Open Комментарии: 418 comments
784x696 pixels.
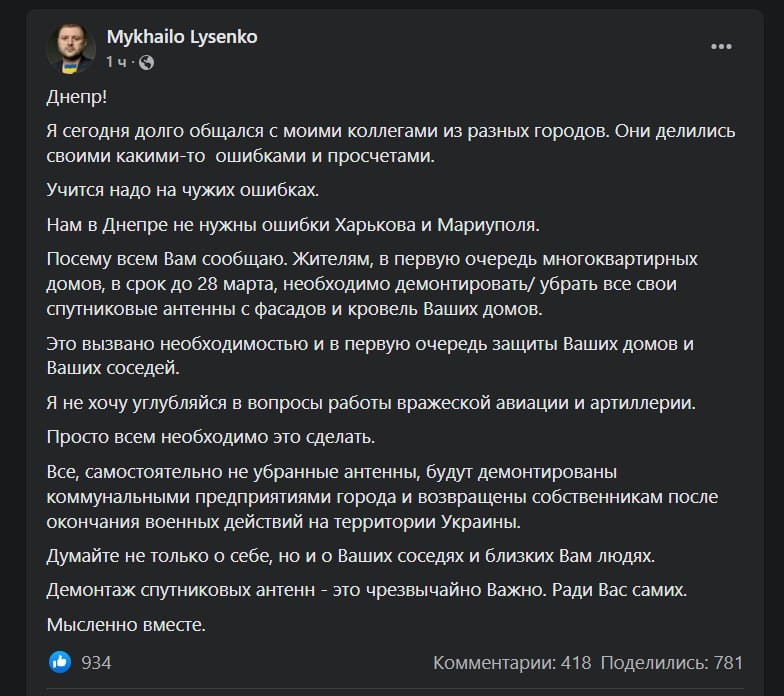pyautogui.click(x=512, y=662)
